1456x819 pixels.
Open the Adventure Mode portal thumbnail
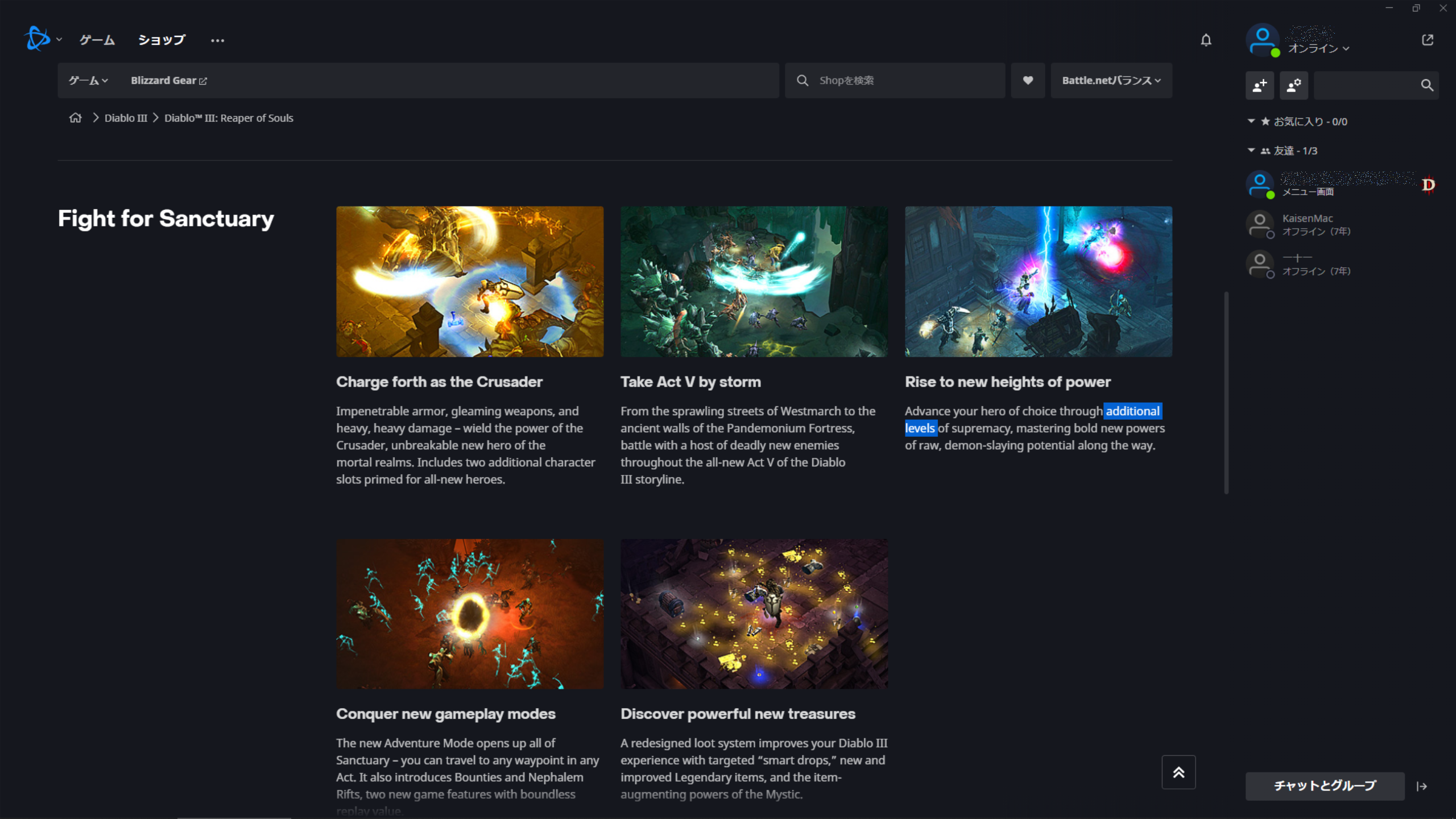tap(470, 614)
